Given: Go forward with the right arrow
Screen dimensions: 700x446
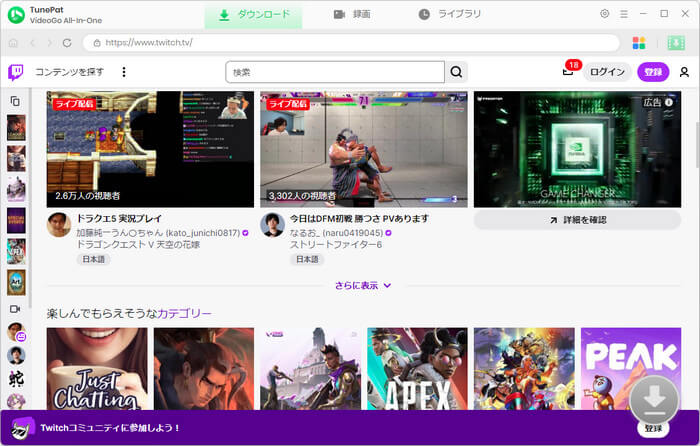Looking at the screenshot, I should pyautogui.click(x=50, y=43).
